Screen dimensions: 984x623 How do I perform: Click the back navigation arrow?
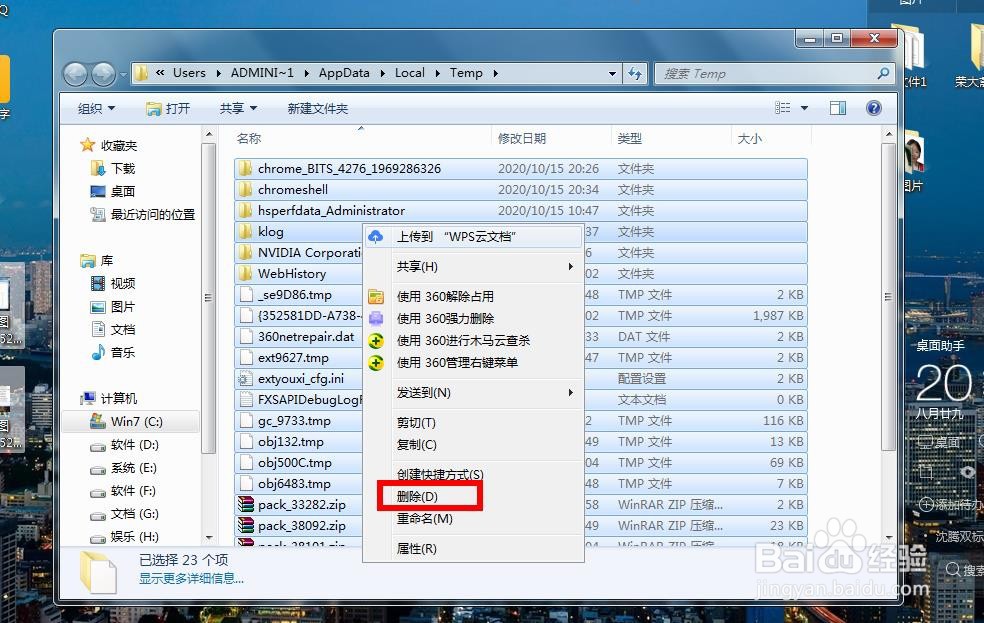[76, 73]
